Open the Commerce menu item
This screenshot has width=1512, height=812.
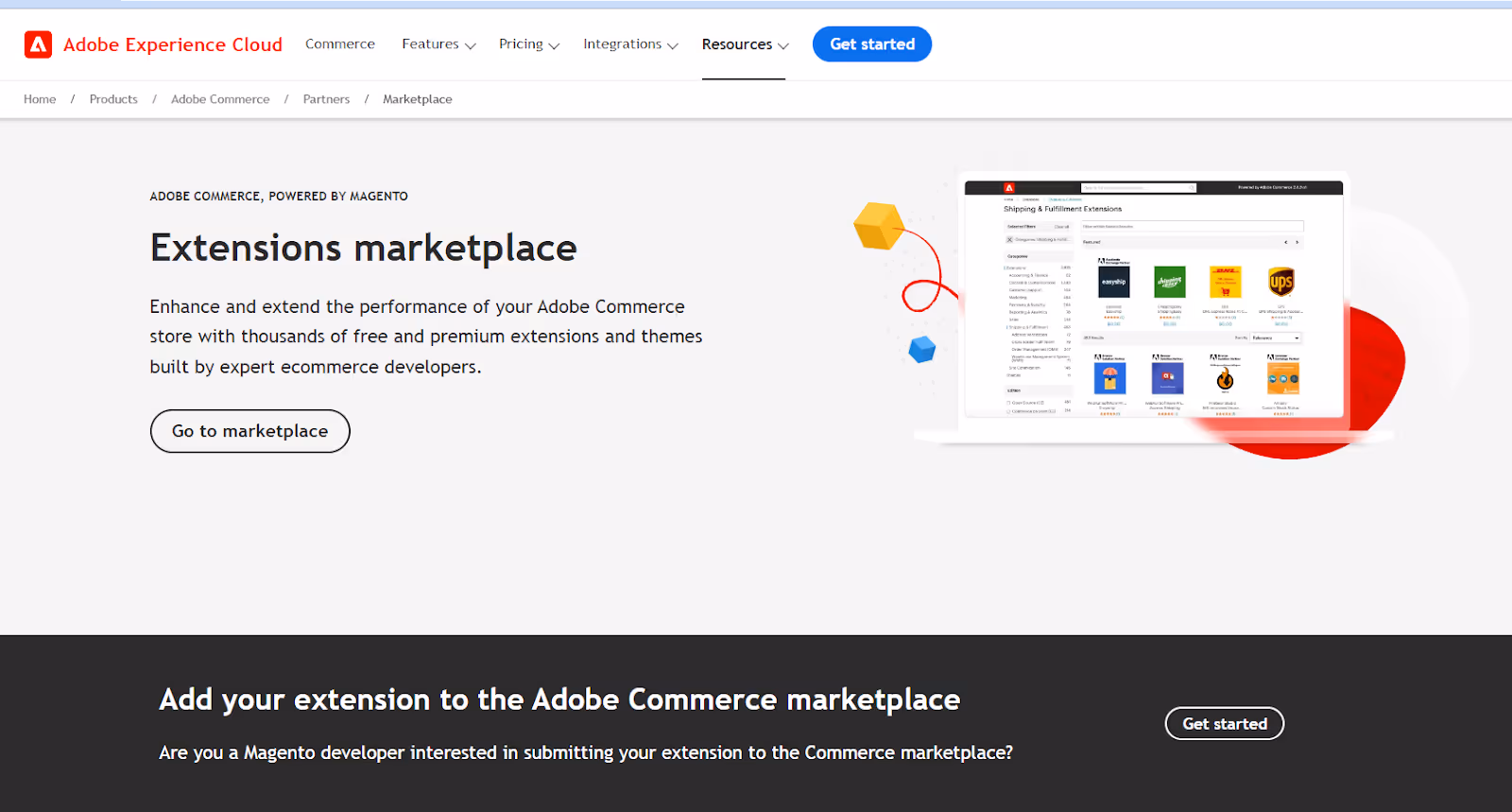tap(340, 43)
